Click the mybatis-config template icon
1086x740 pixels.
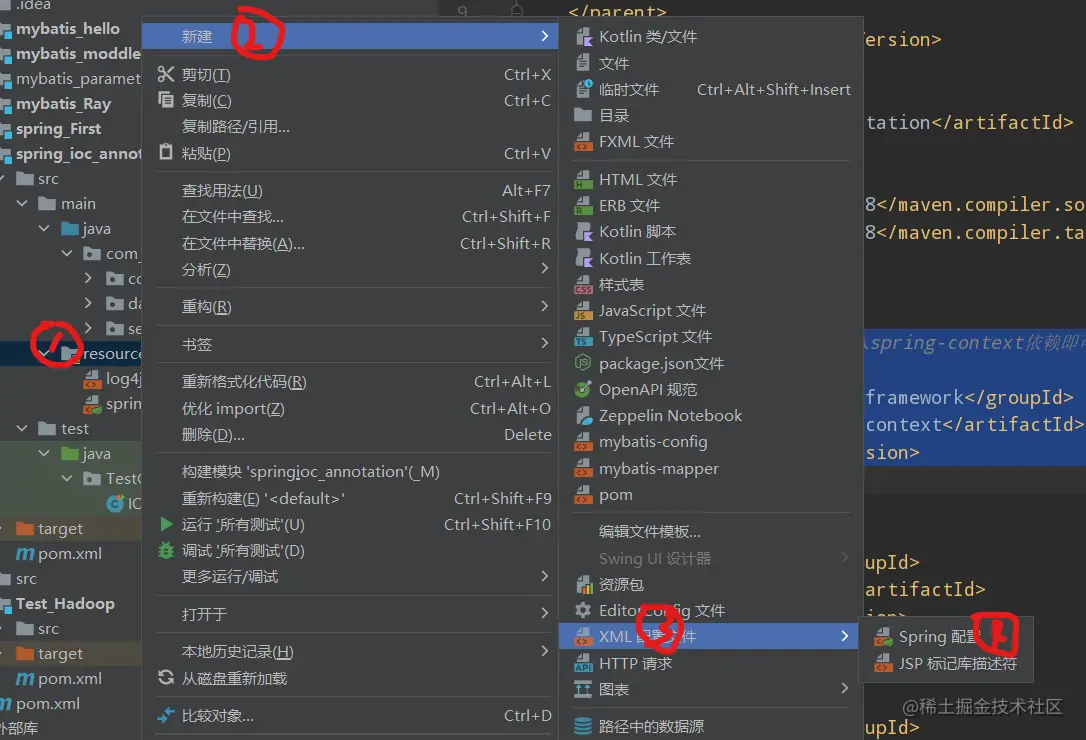point(584,442)
